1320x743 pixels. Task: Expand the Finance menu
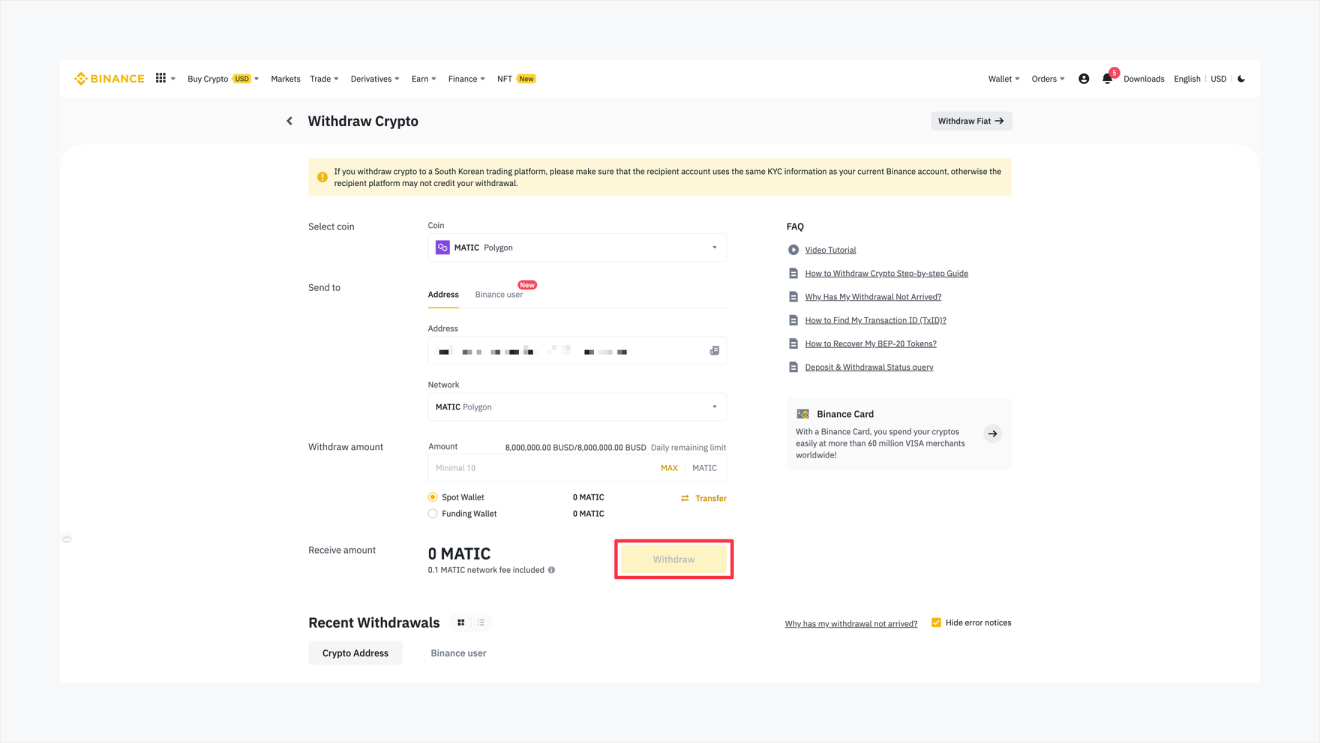467,79
